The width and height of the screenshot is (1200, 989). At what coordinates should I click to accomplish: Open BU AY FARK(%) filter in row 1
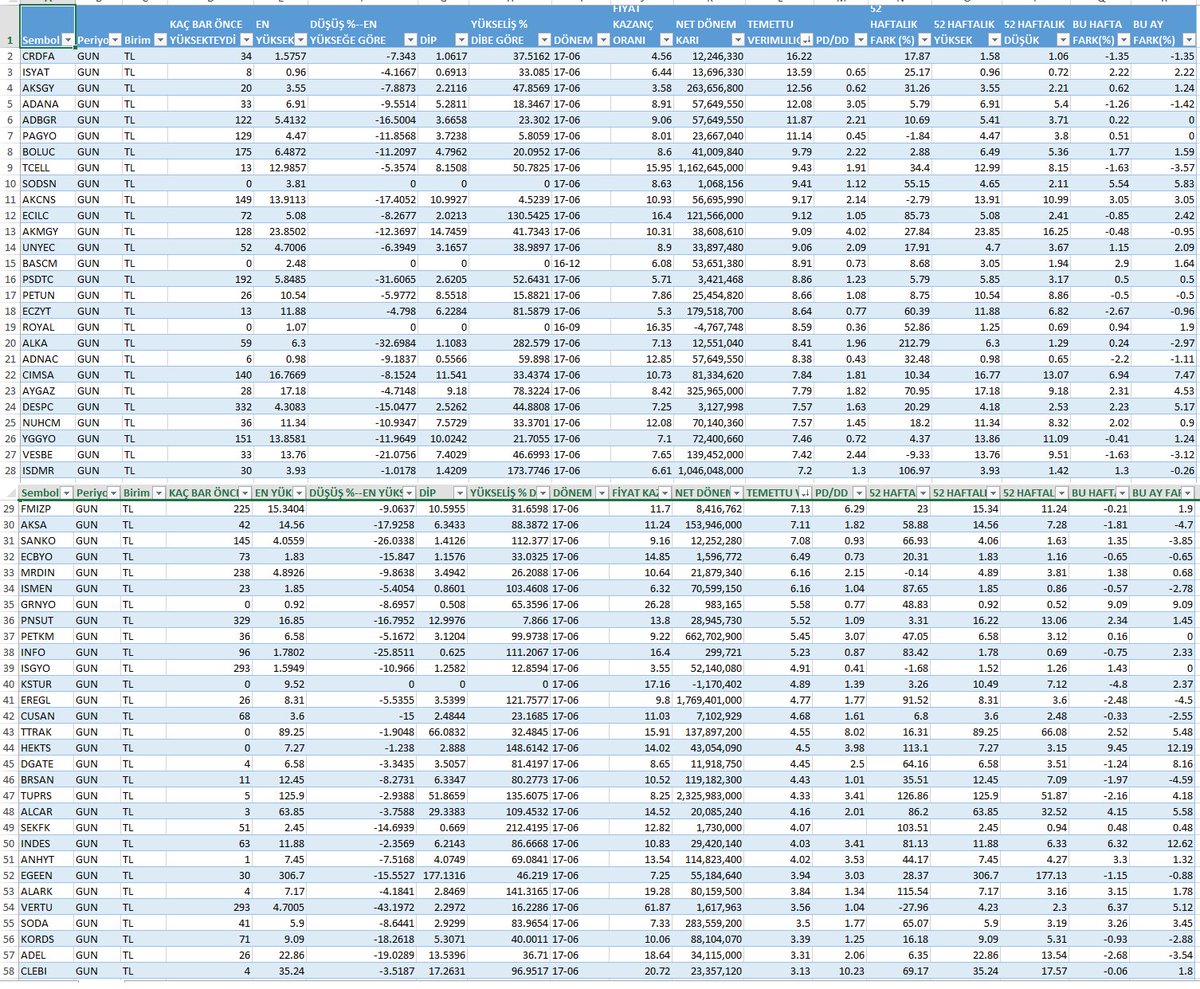1188,40
